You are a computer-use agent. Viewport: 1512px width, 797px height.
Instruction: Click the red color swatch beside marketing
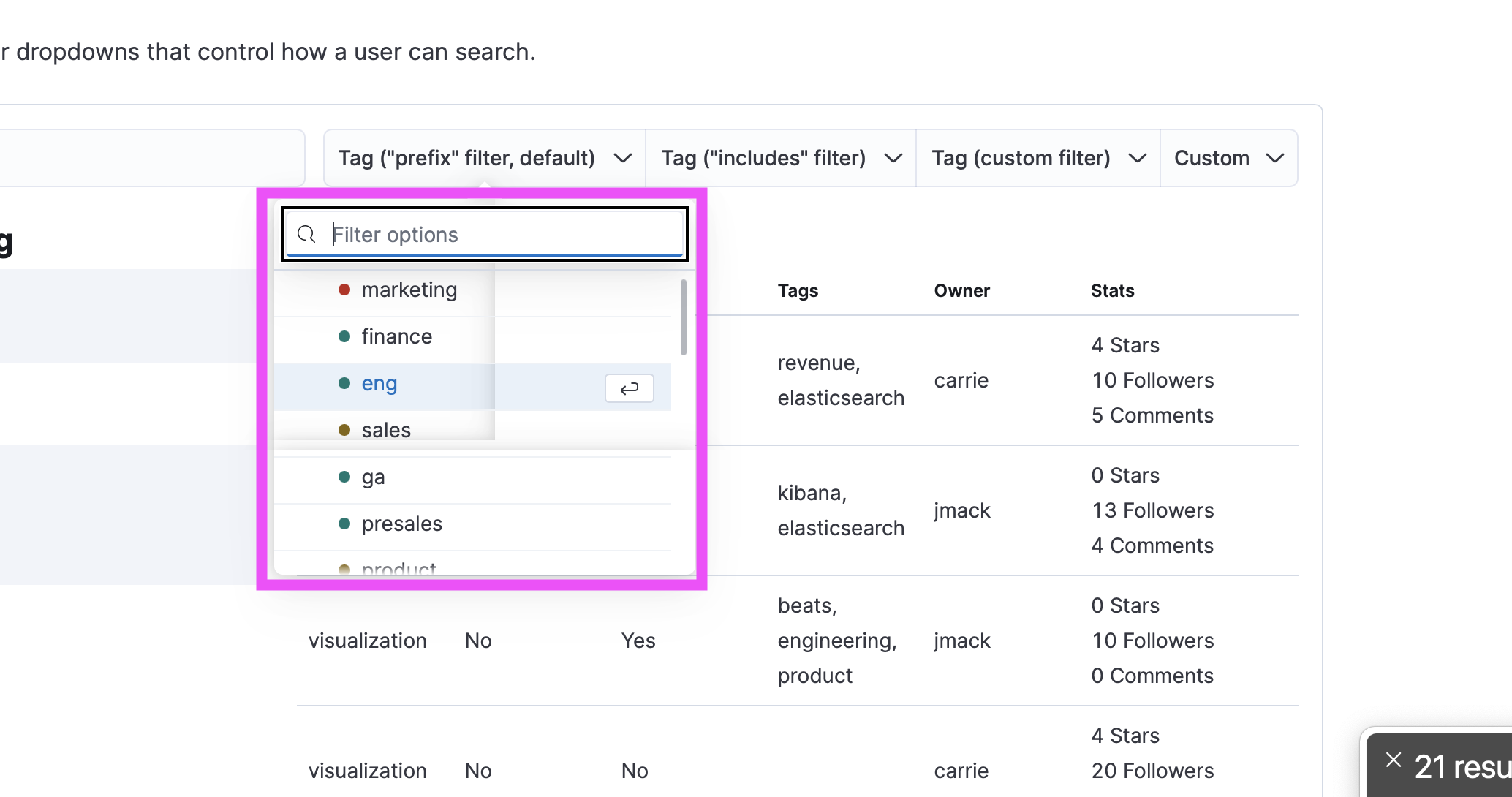344,290
